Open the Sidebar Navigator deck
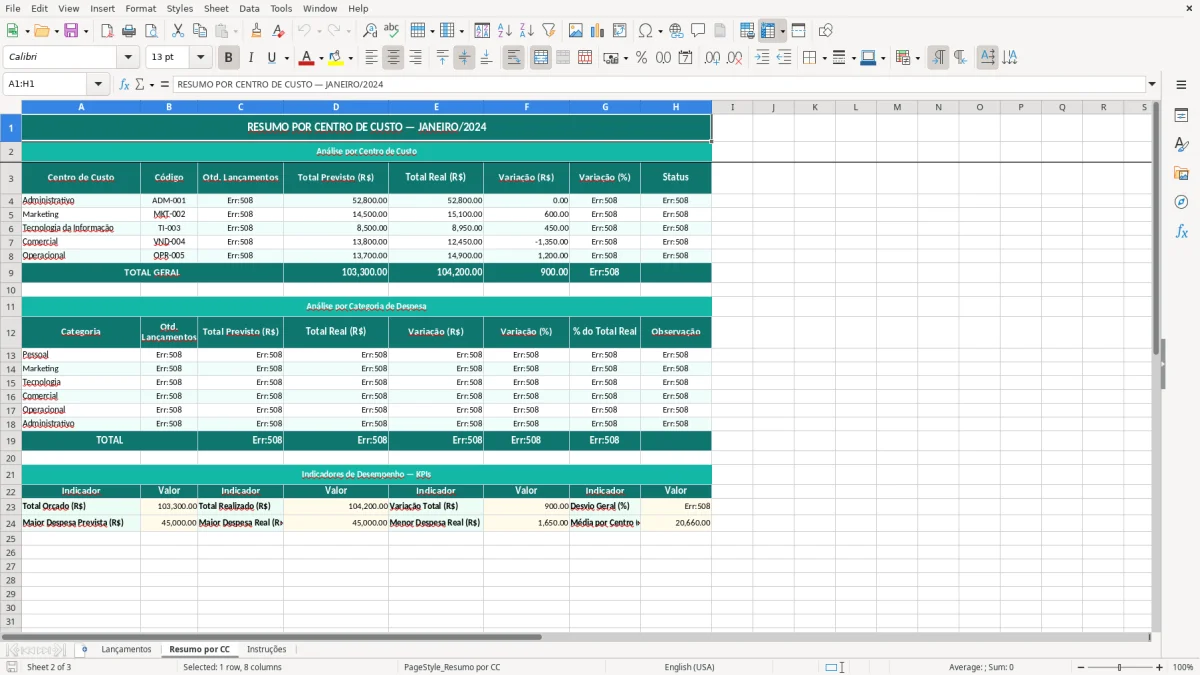 click(1181, 202)
